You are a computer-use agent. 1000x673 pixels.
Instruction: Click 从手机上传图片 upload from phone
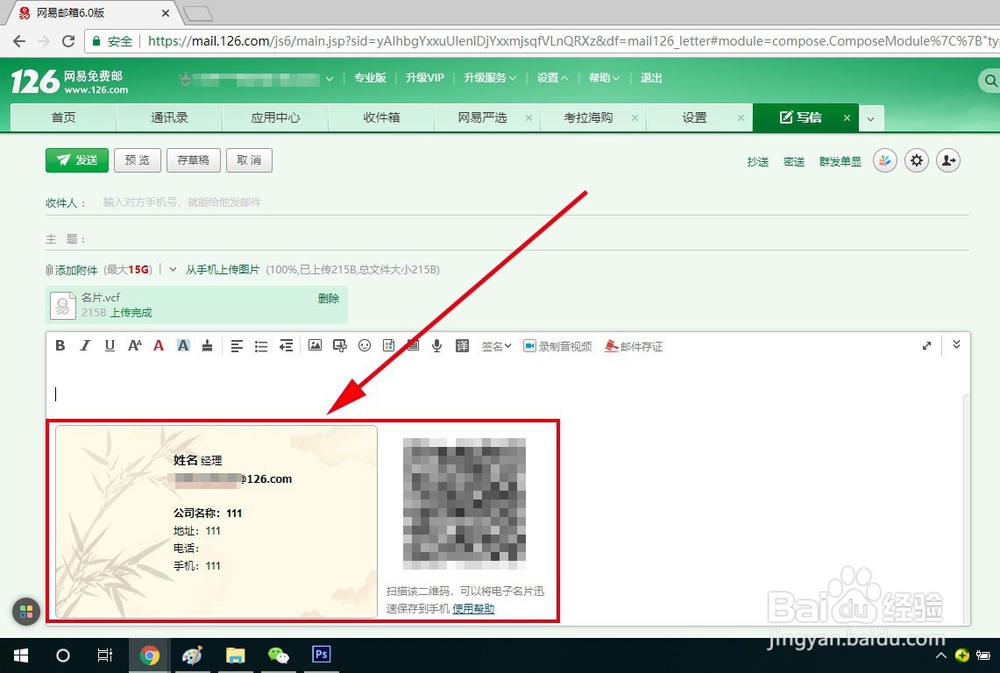coord(223,270)
